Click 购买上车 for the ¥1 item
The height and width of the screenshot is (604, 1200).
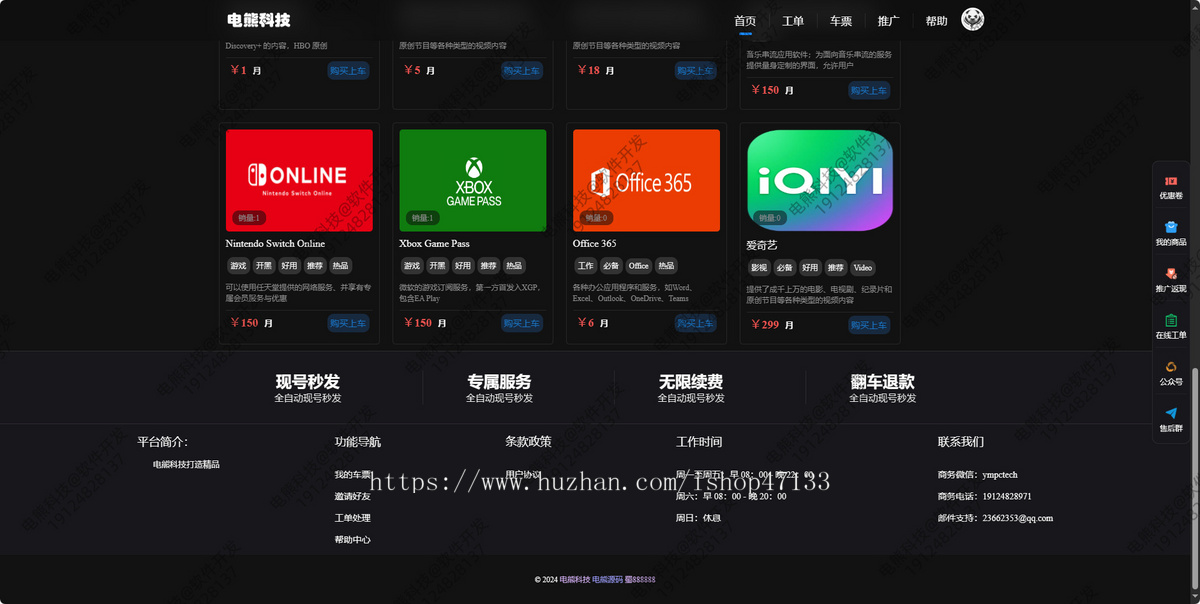coord(349,70)
